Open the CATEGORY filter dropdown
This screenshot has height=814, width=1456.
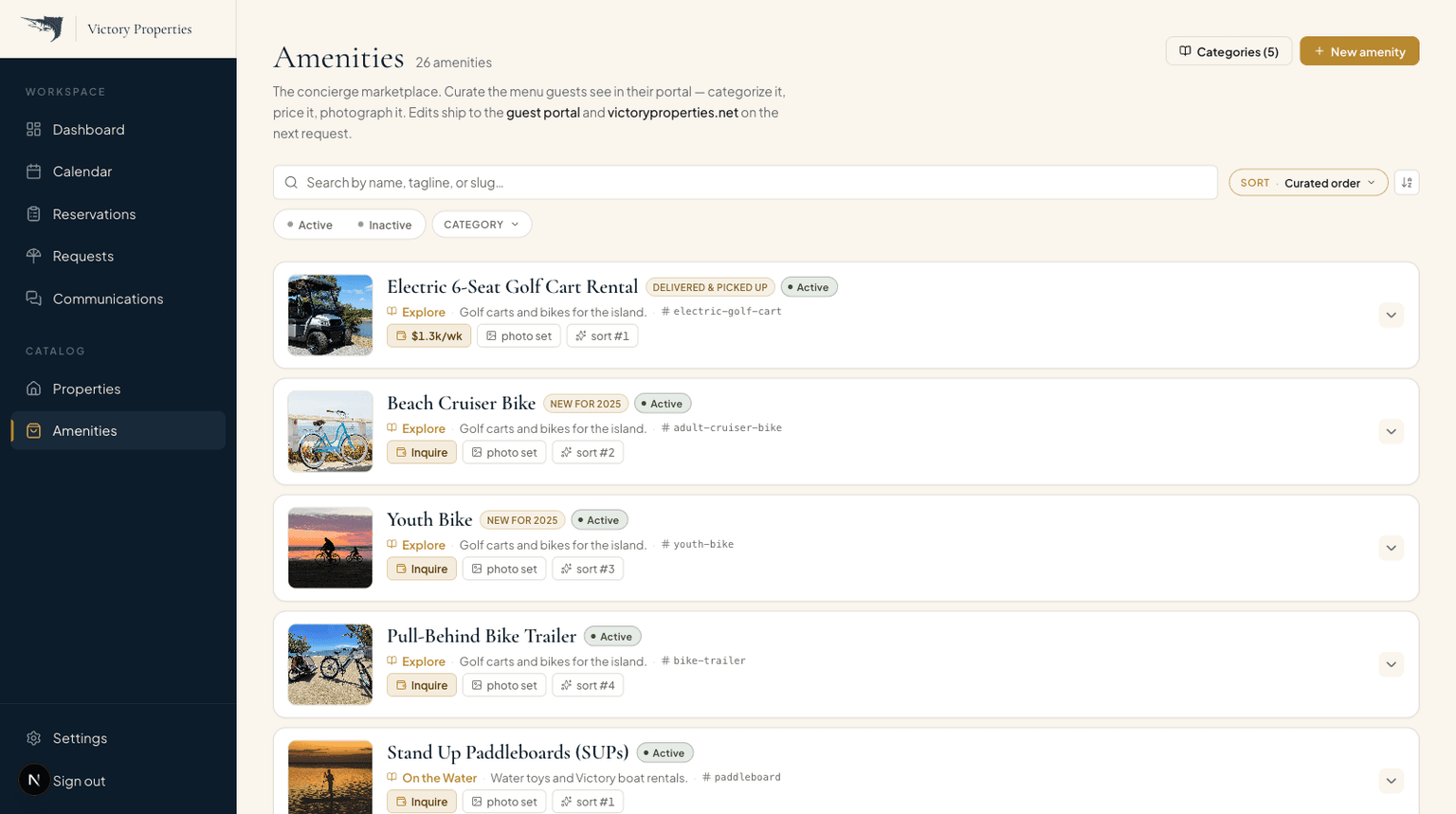482,225
